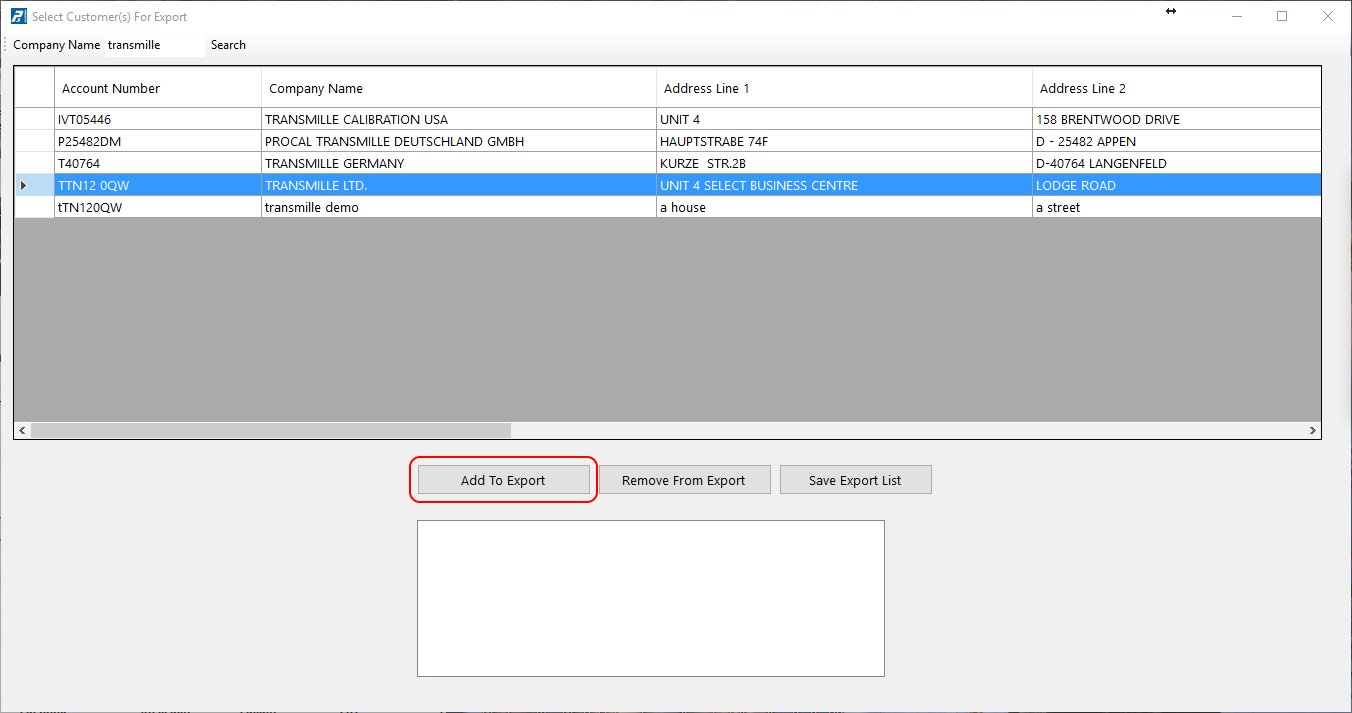Click the Company Name search input field
Viewport: 1352px width, 713px height.
(154, 45)
